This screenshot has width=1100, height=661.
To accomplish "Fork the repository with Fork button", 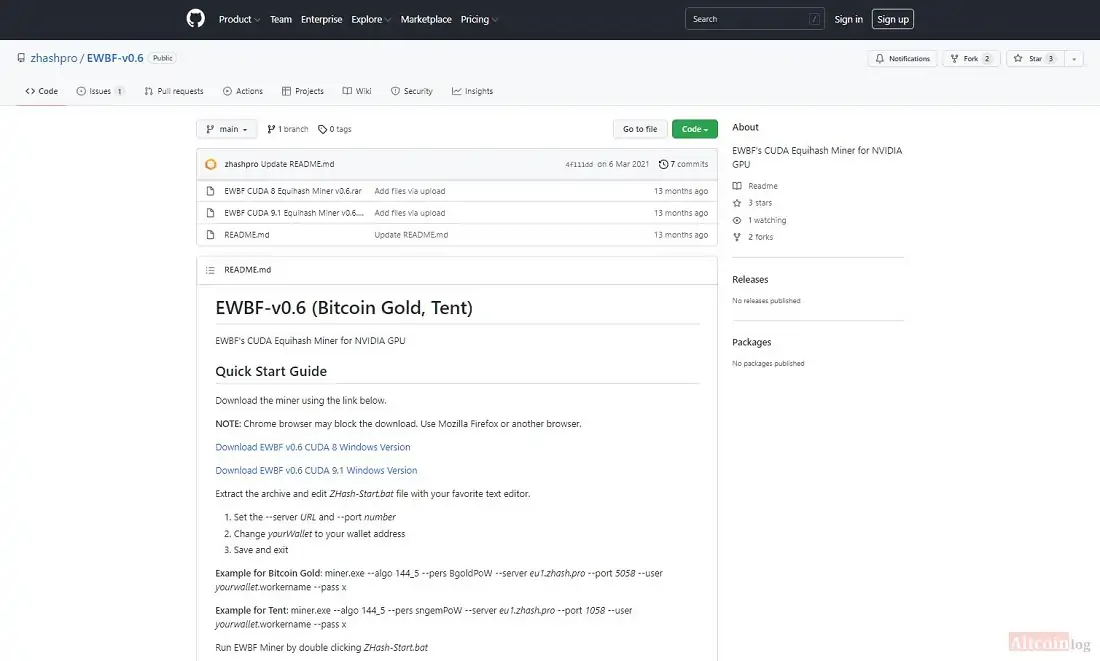I will (971, 59).
